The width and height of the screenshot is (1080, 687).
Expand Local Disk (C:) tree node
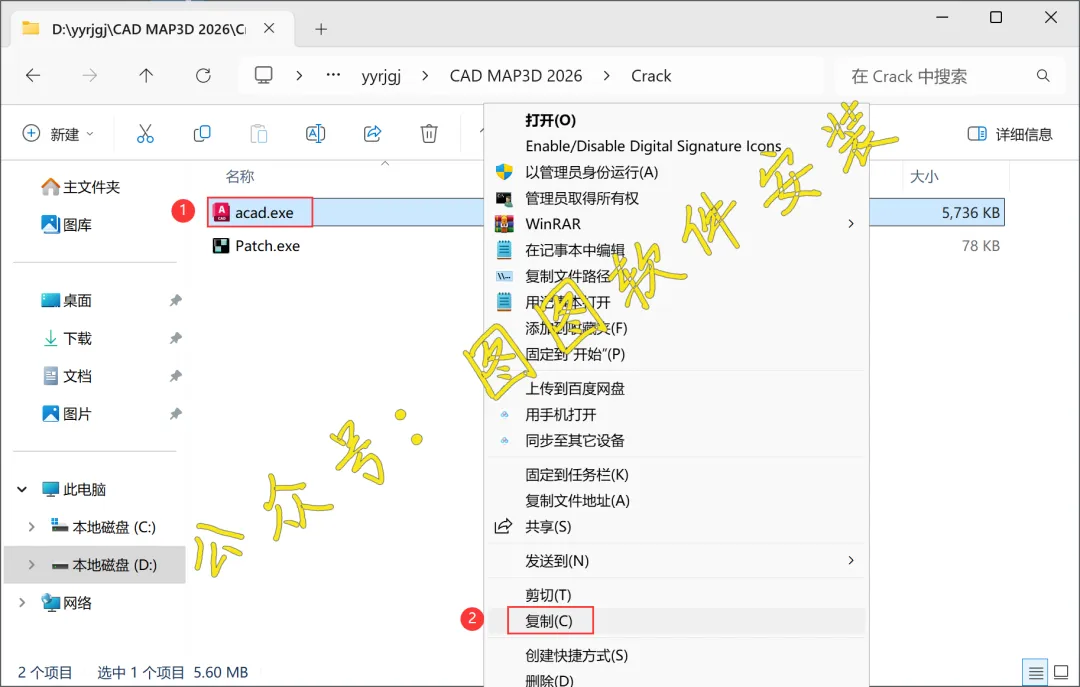click(31, 527)
